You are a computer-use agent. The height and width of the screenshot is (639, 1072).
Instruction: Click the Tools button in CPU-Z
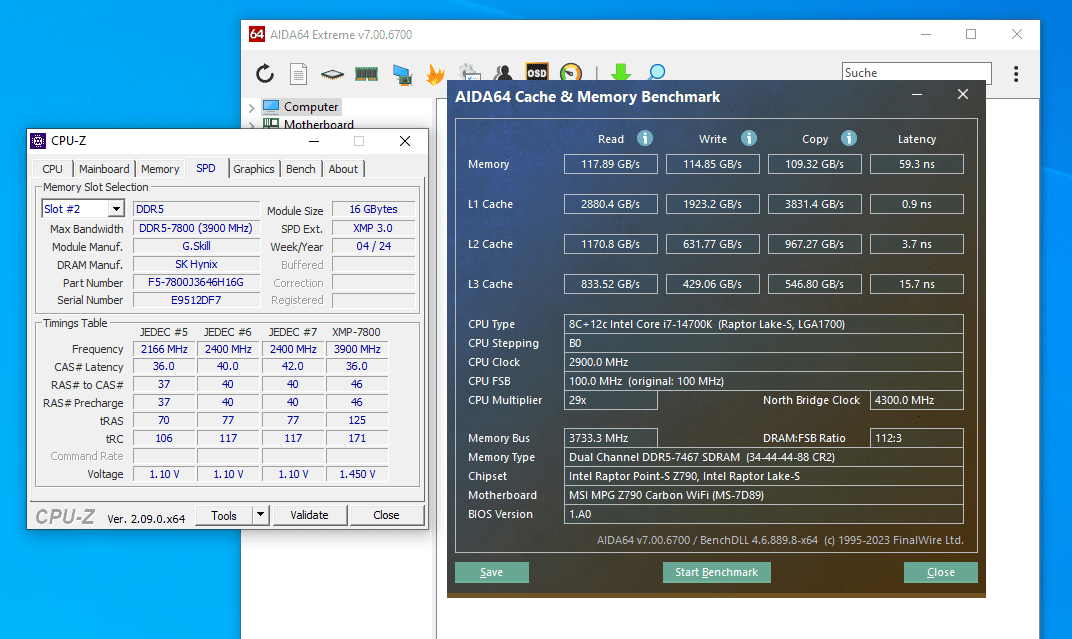pos(224,515)
